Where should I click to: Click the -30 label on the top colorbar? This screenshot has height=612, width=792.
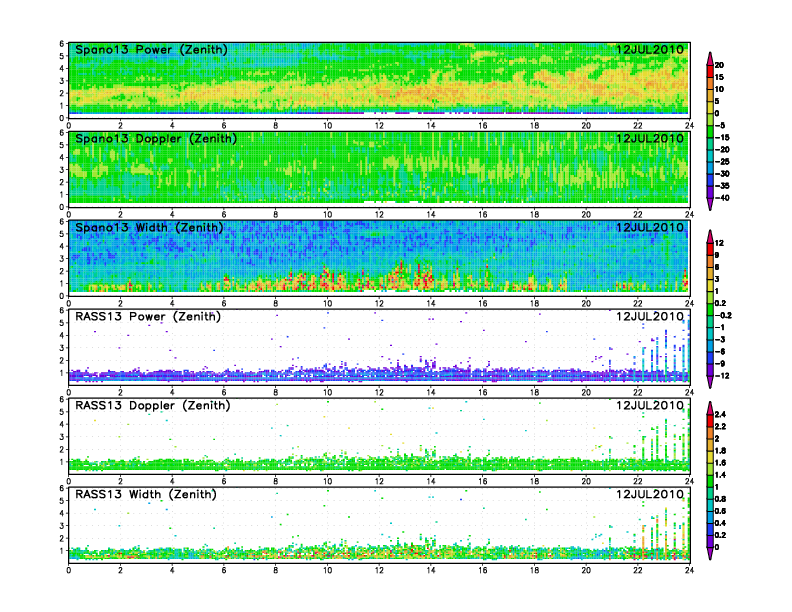[722, 174]
